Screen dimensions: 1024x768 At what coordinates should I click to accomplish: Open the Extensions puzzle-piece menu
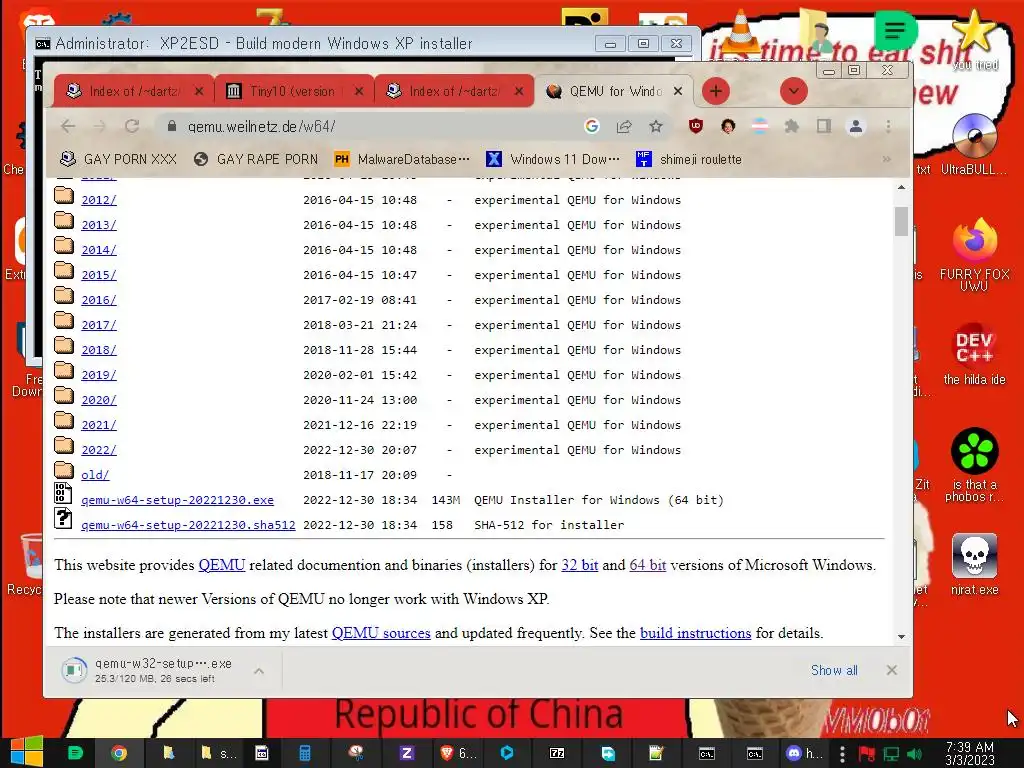(792, 126)
